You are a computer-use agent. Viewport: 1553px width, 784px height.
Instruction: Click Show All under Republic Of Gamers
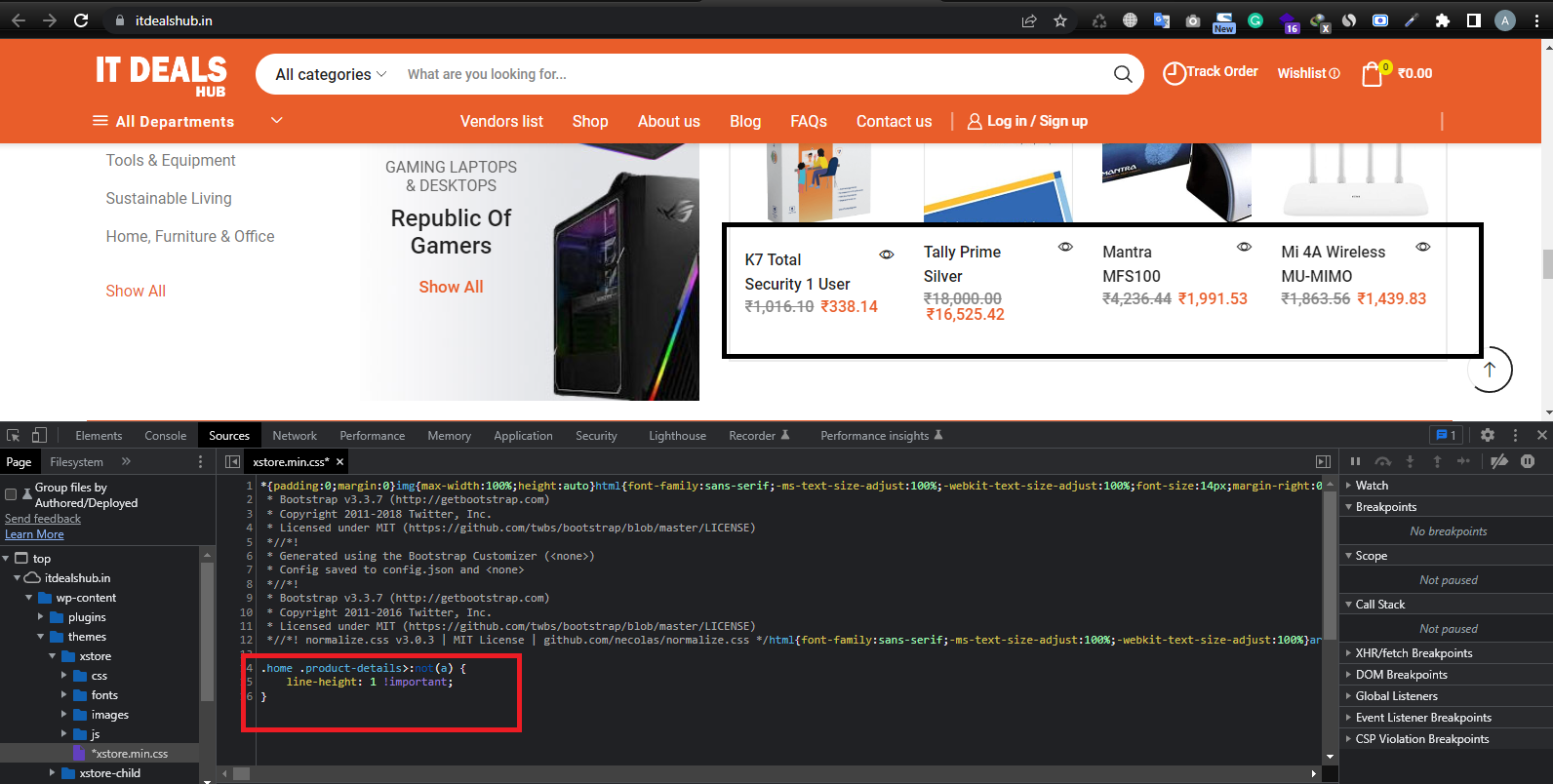451,287
